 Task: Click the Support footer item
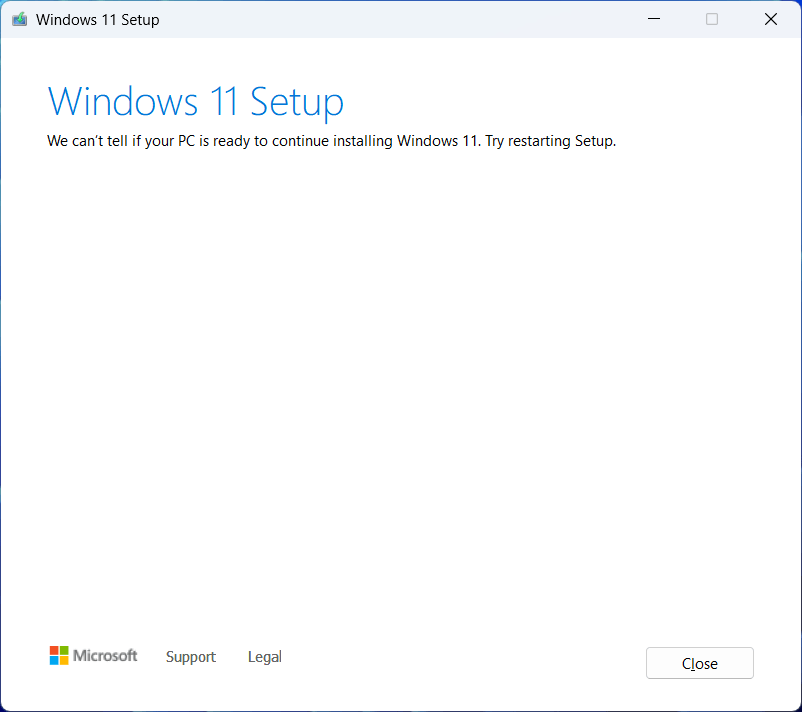click(x=190, y=657)
